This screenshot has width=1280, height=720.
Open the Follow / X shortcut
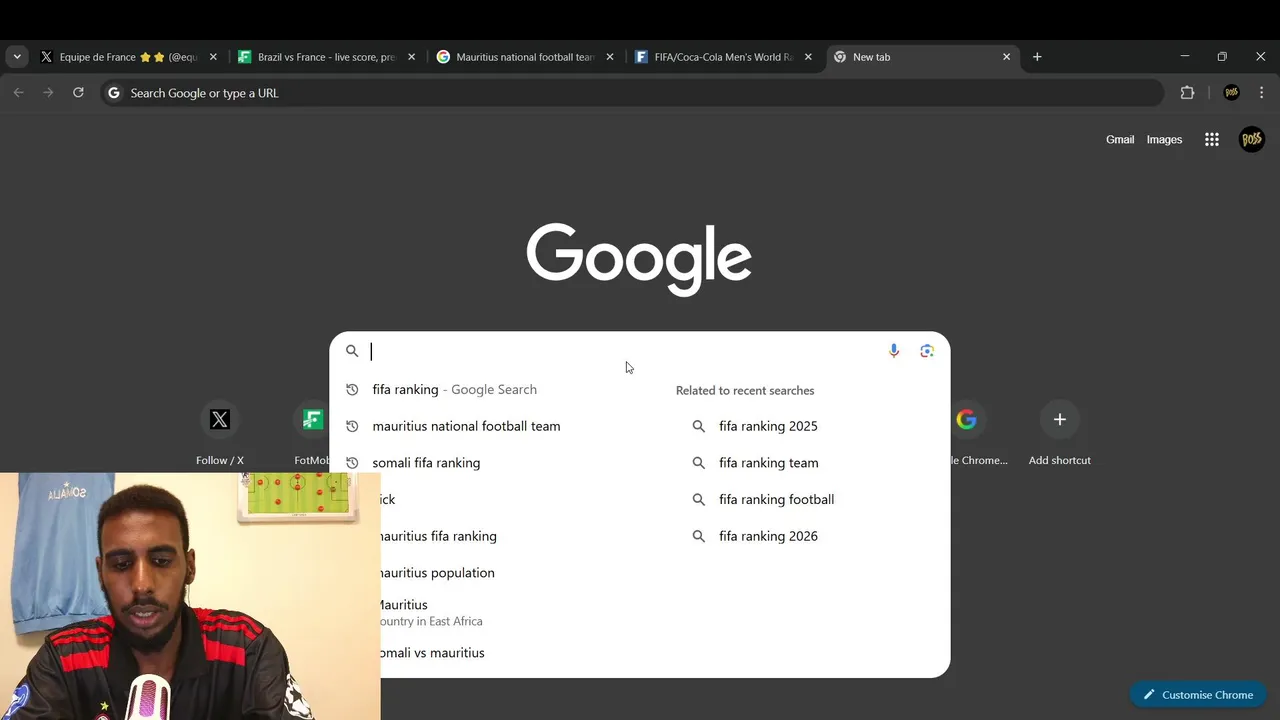220,432
